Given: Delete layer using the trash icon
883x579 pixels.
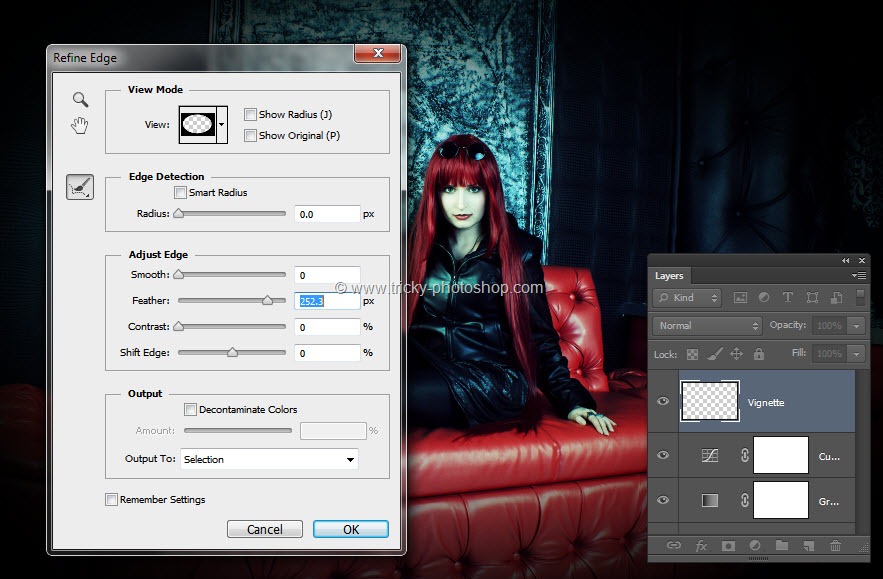Looking at the screenshot, I should coord(835,546).
